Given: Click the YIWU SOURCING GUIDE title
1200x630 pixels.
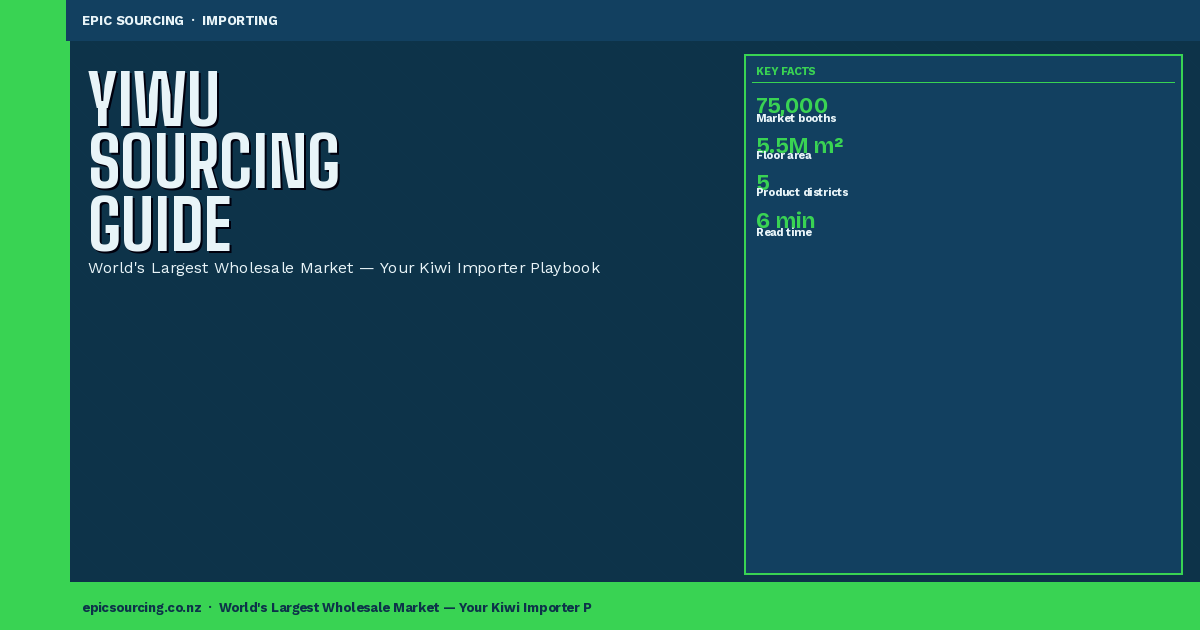Looking at the screenshot, I should [214, 160].
